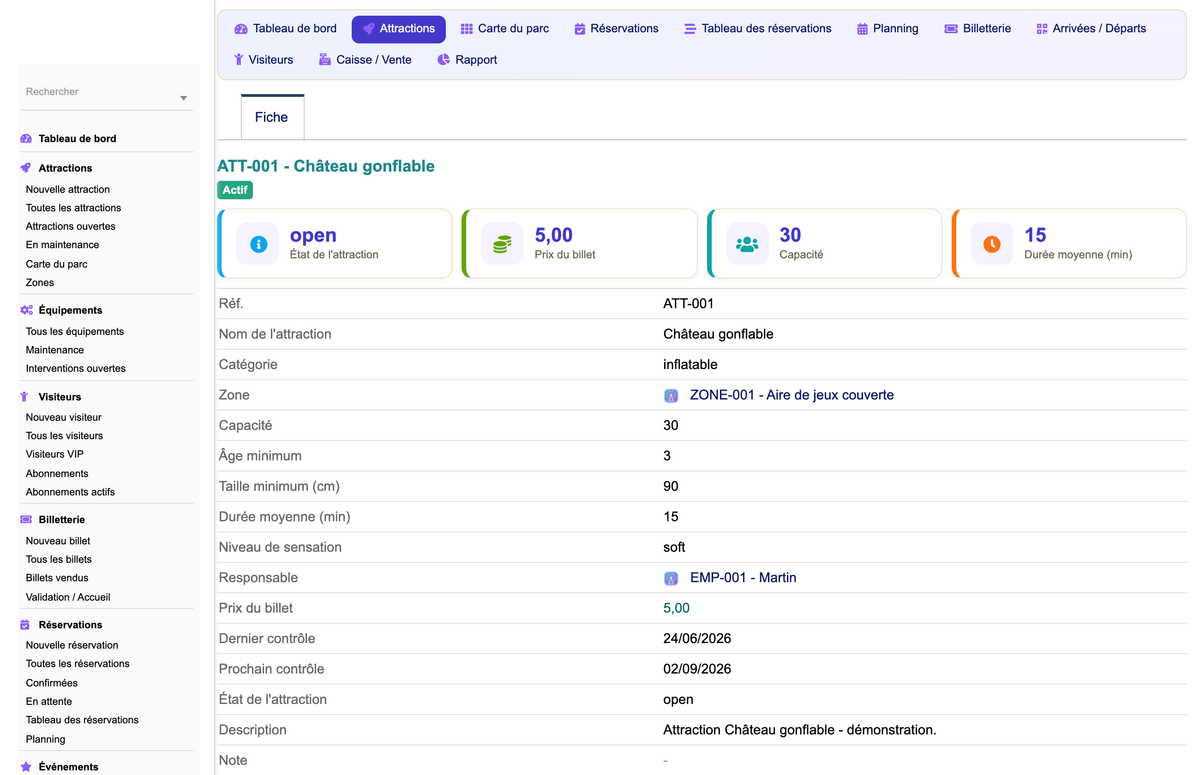Open Visiteurs VIP in sidebar

tap(55, 454)
